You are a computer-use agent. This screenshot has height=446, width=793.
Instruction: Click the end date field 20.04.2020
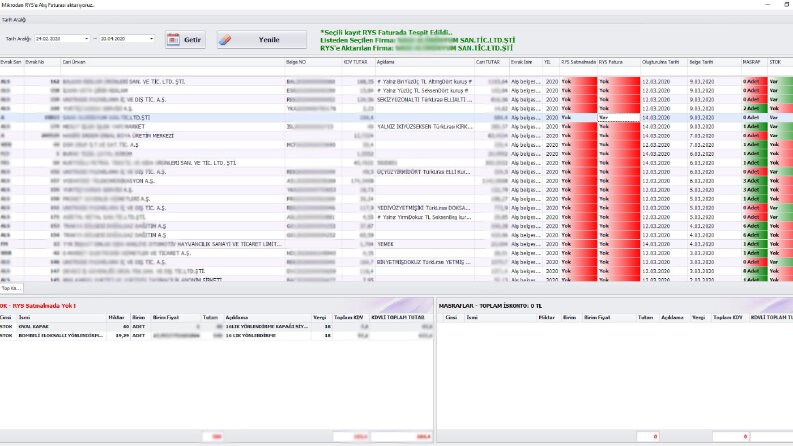123,38
